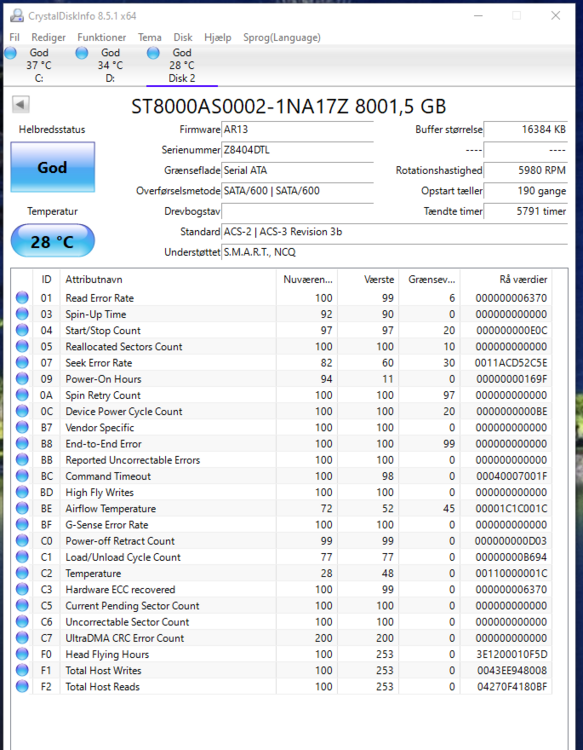Click the Firmware field AR13
583x750 pixels.
(297, 129)
